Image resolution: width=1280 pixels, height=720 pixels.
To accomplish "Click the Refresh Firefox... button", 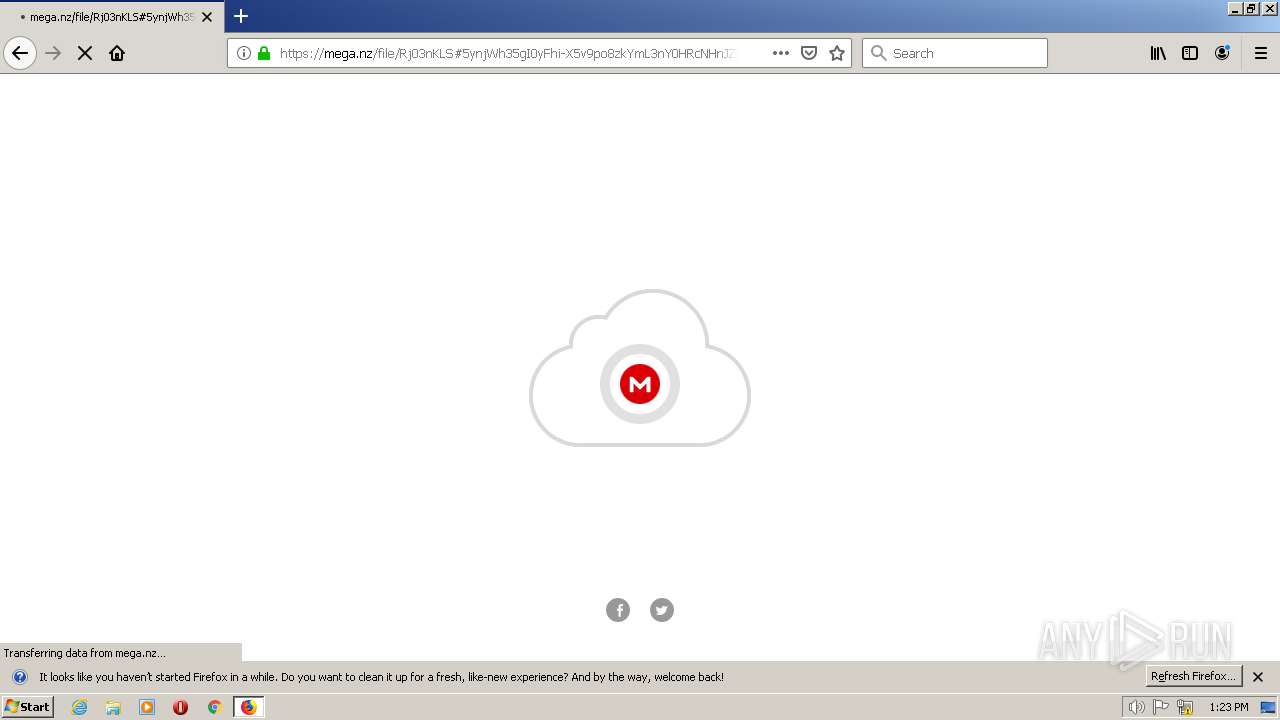I will 1193,676.
